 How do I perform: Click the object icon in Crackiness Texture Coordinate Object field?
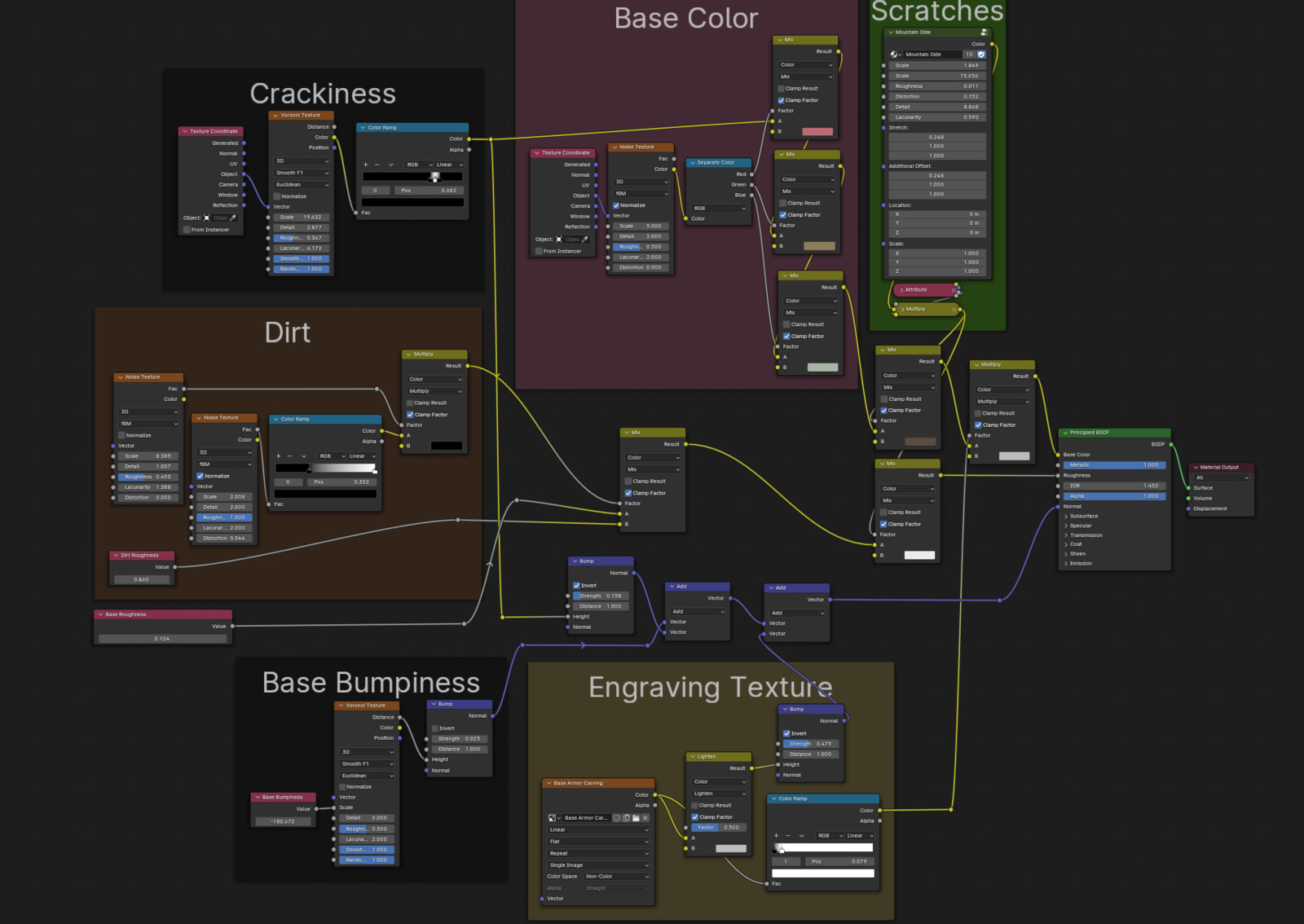tap(207, 218)
